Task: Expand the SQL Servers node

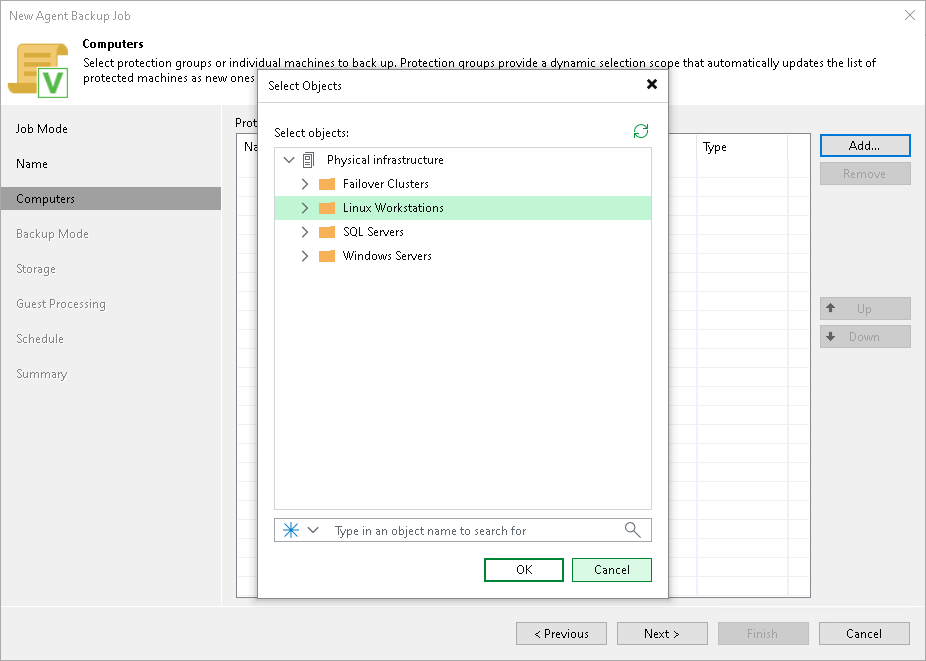Action: pyautogui.click(x=305, y=232)
